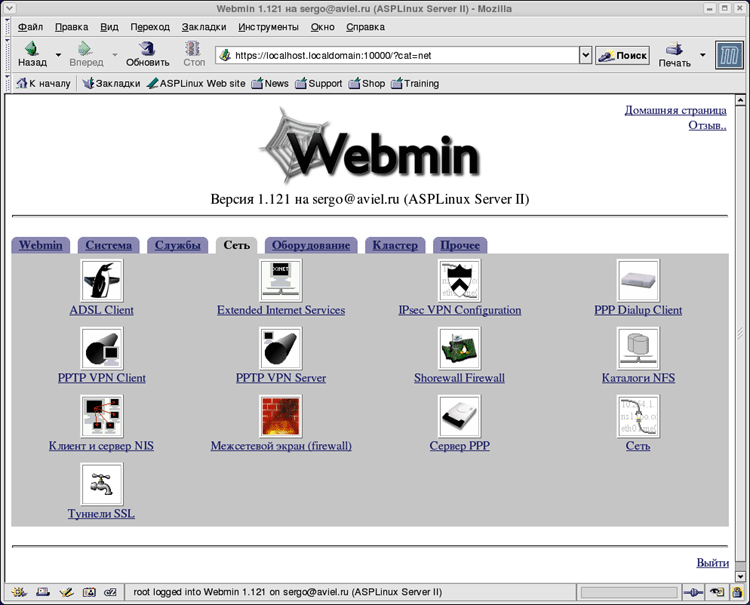Viewport: 750px width, 605px height.
Task: Click the vertical scrollbar down arrow
Action: 740,577
